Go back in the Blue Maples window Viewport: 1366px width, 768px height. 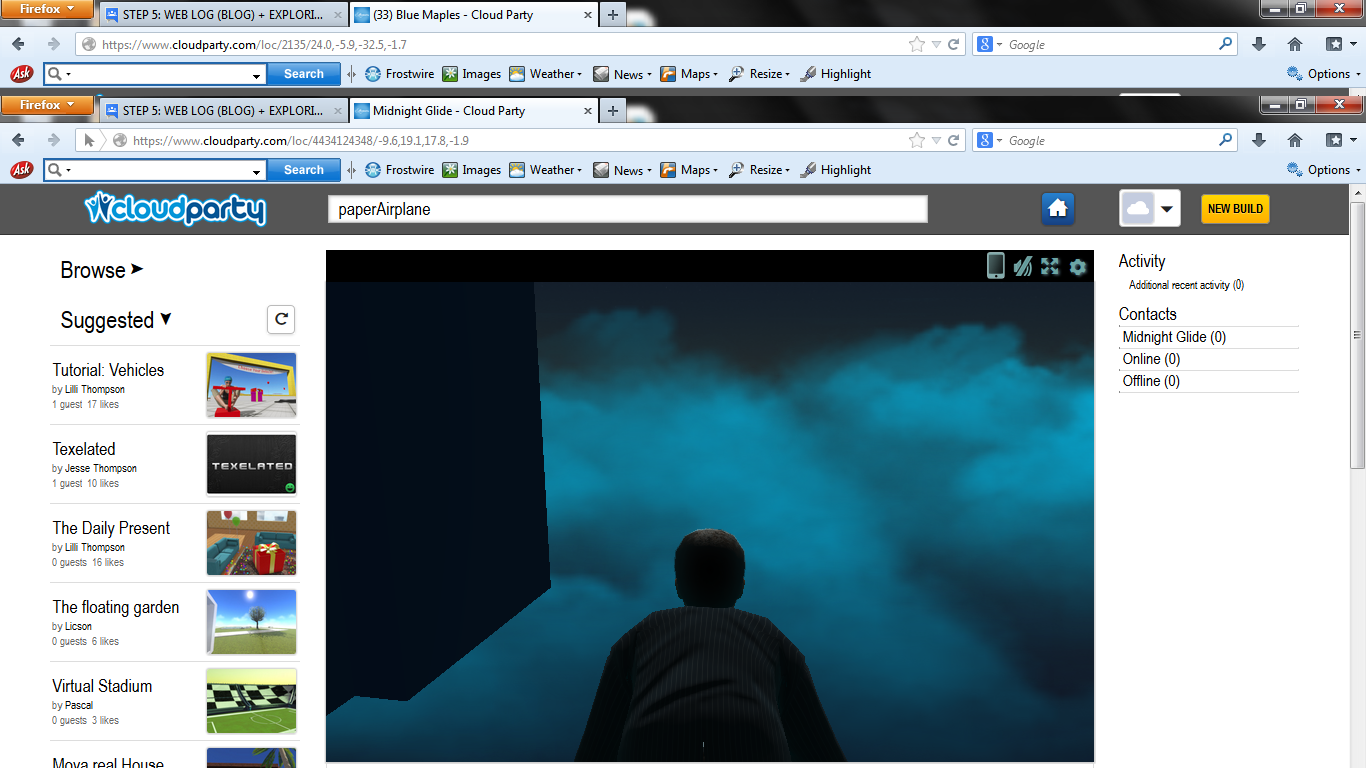coord(18,44)
